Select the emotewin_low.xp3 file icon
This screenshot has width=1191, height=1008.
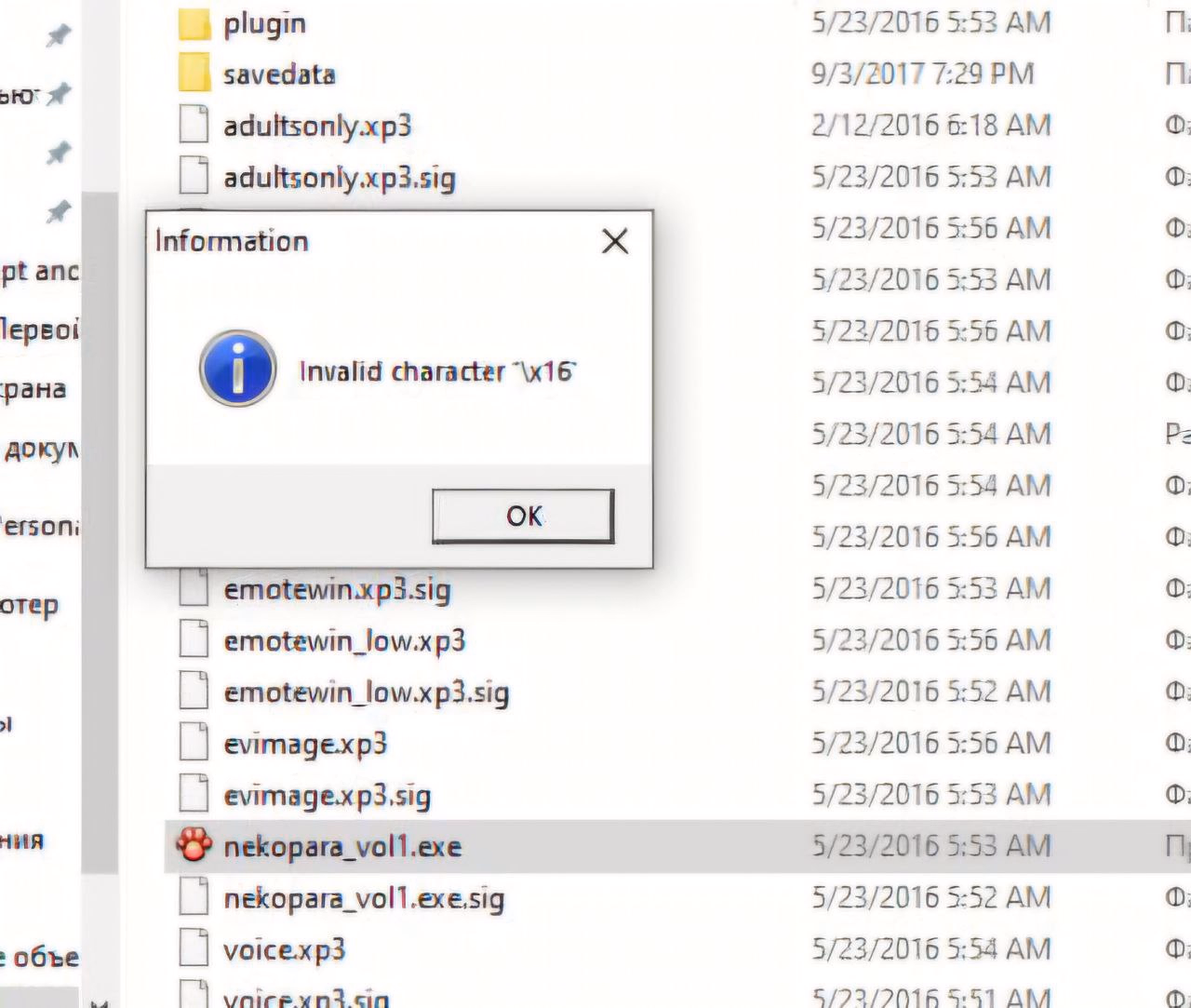point(194,640)
